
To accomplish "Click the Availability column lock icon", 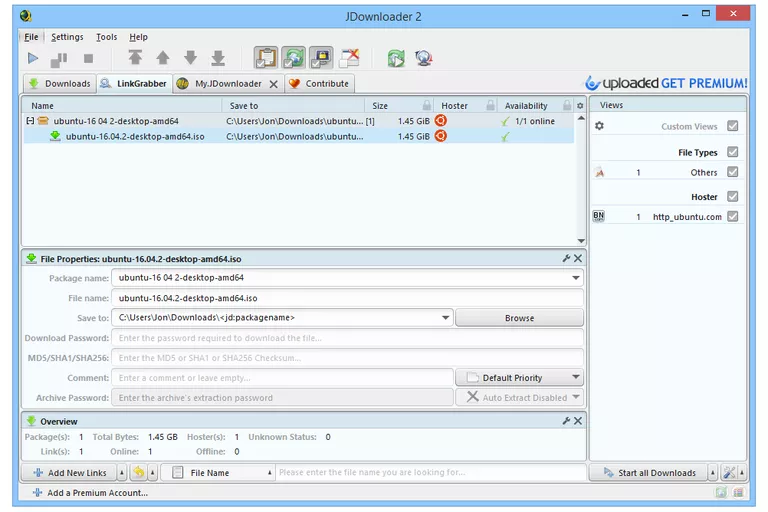I will [x=567, y=105].
